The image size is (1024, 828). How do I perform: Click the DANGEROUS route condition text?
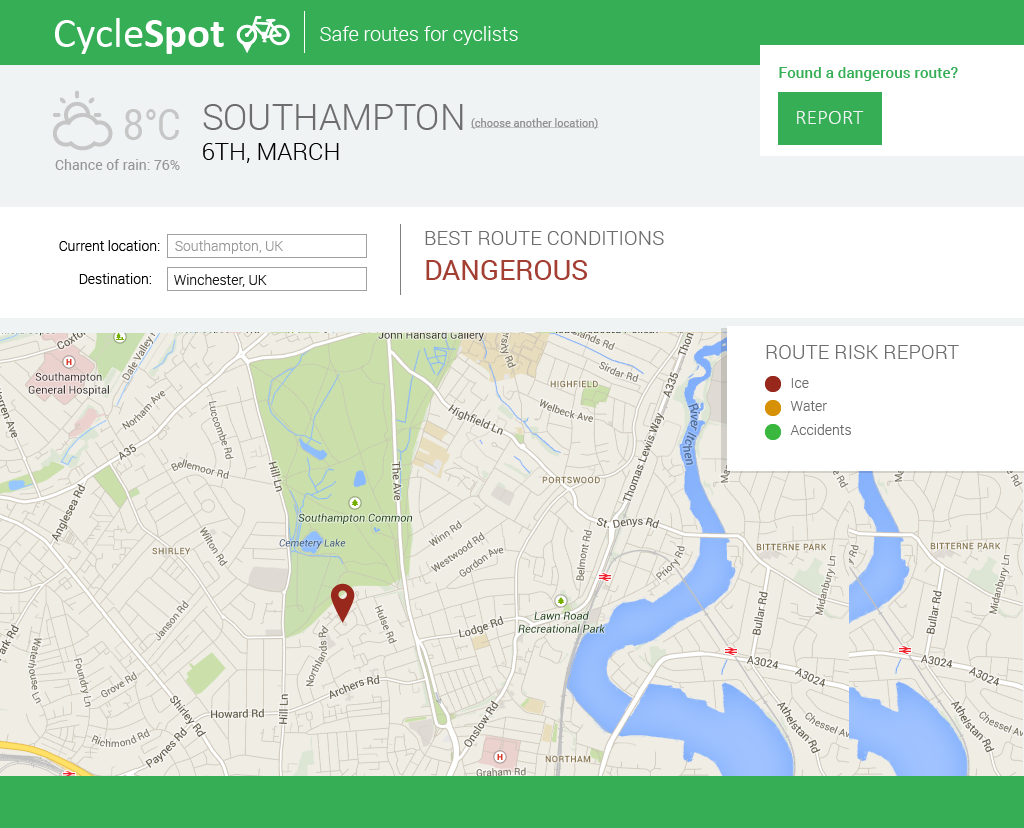pyautogui.click(x=506, y=271)
